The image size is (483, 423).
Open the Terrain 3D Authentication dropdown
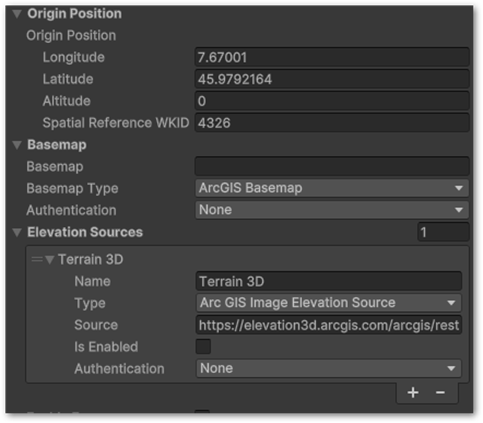[x=329, y=368]
